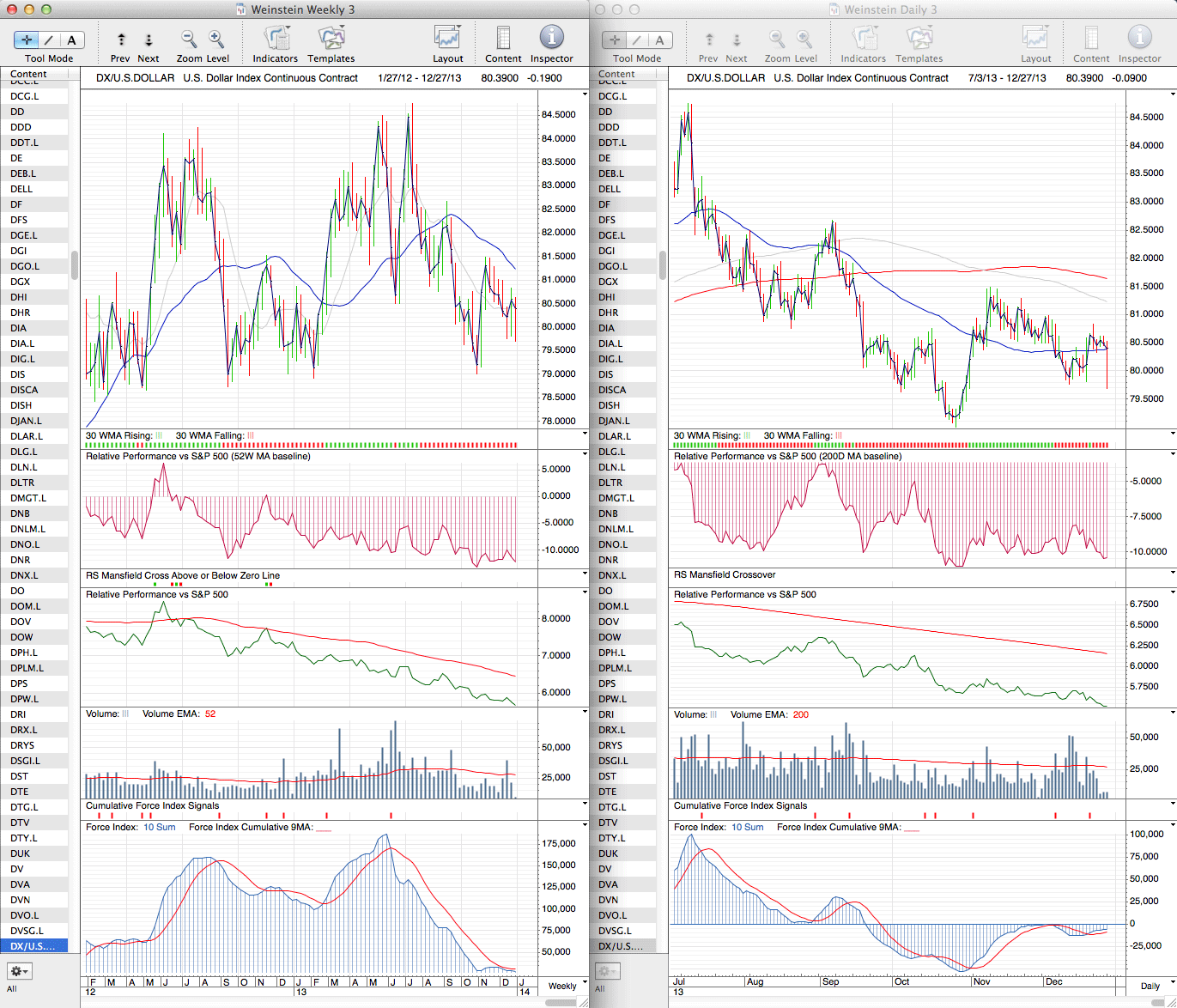Open Indicators in the Weinstein Weekly toolbar
This screenshot has height=1008, width=1177.
click(x=276, y=39)
